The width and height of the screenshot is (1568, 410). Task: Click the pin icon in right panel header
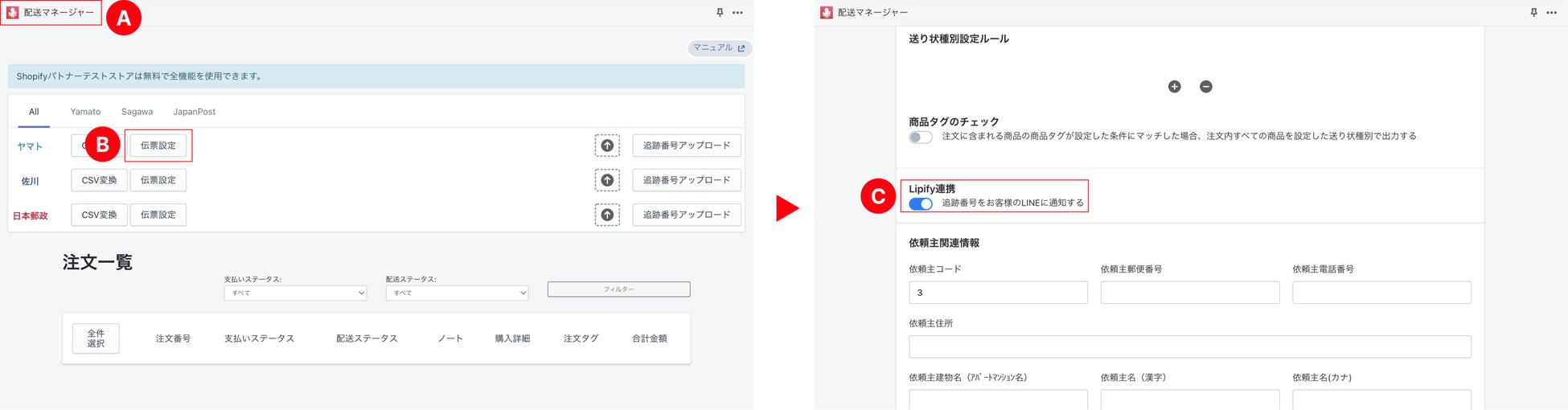[1533, 13]
